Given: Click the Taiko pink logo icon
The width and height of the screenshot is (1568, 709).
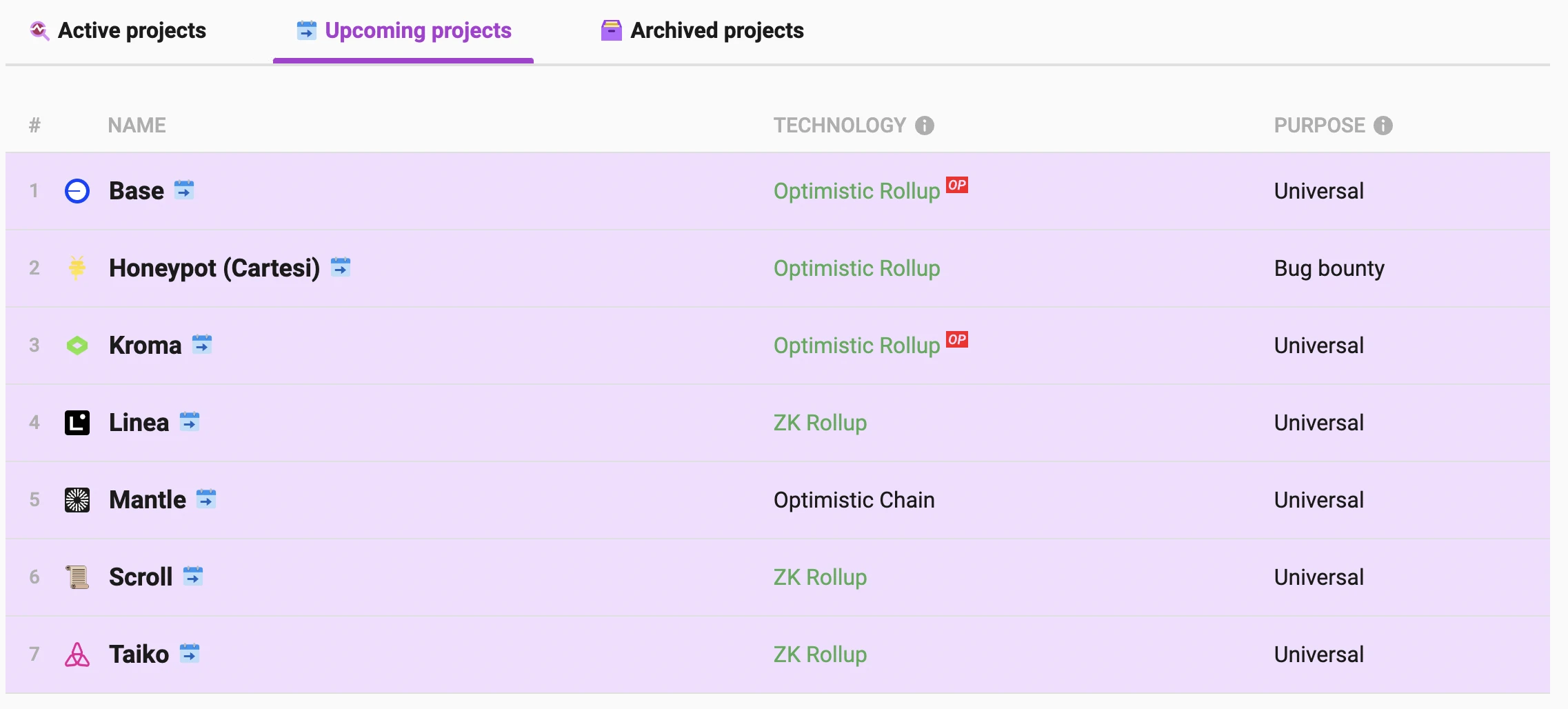Looking at the screenshot, I should pyautogui.click(x=77, y=654).
